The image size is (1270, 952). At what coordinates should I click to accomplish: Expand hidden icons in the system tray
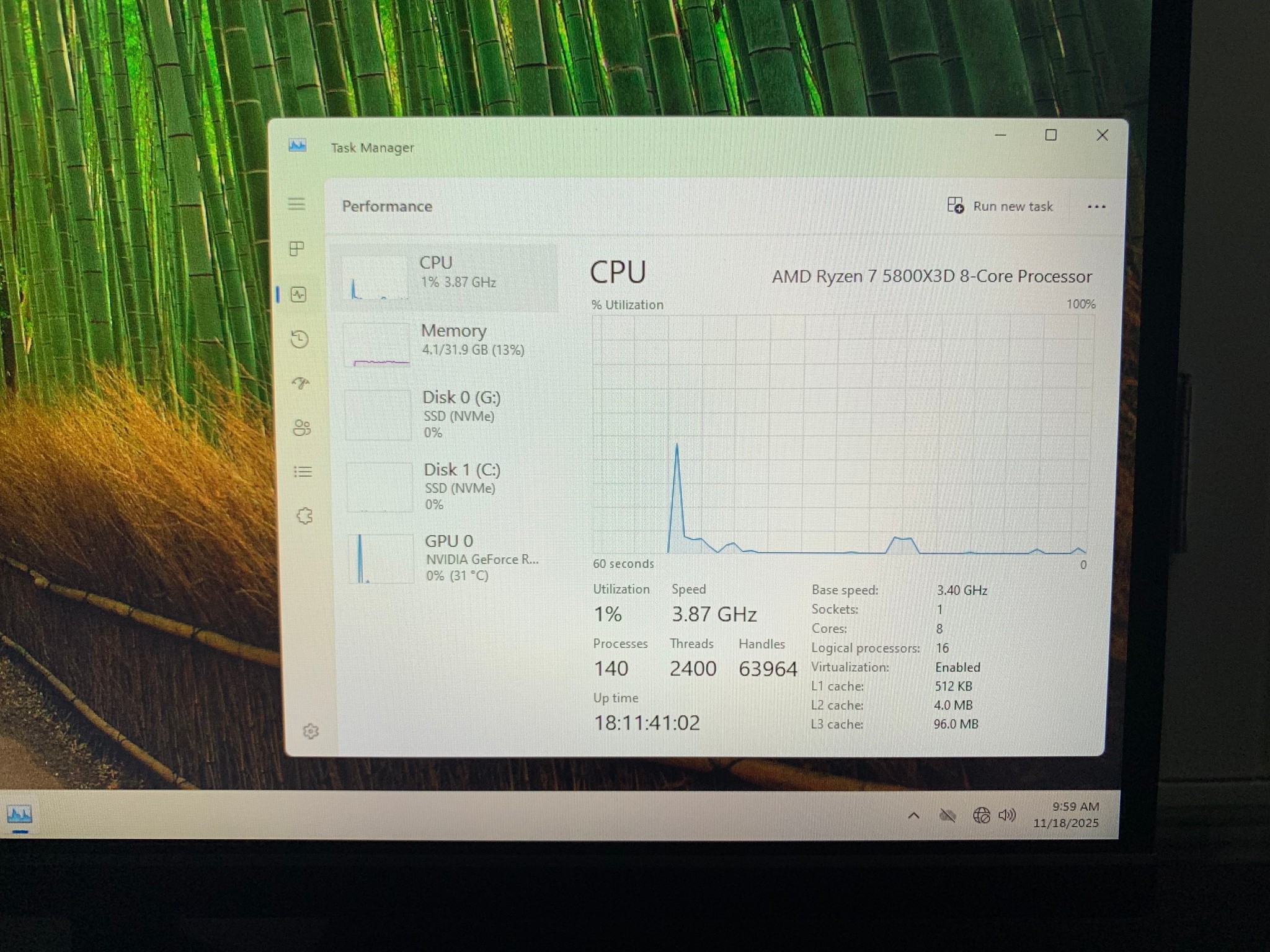click(x=913, y=816)
